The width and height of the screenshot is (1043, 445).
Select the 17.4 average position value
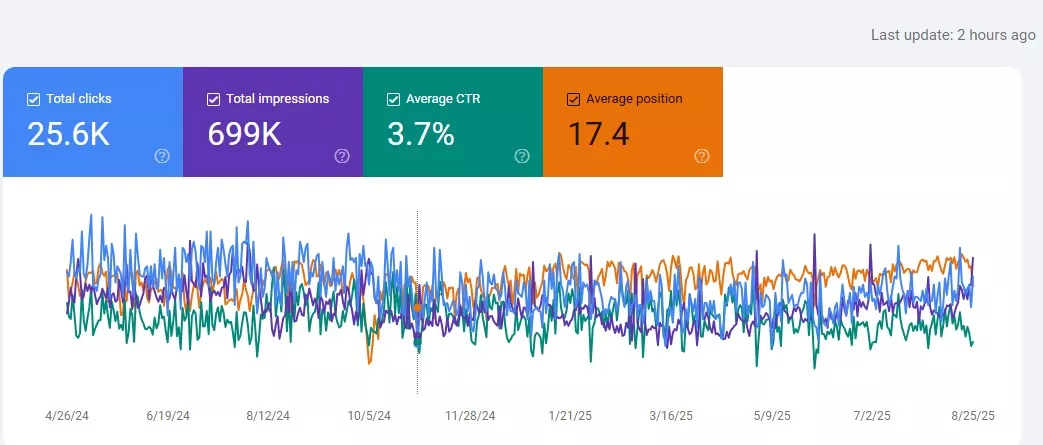598,134
